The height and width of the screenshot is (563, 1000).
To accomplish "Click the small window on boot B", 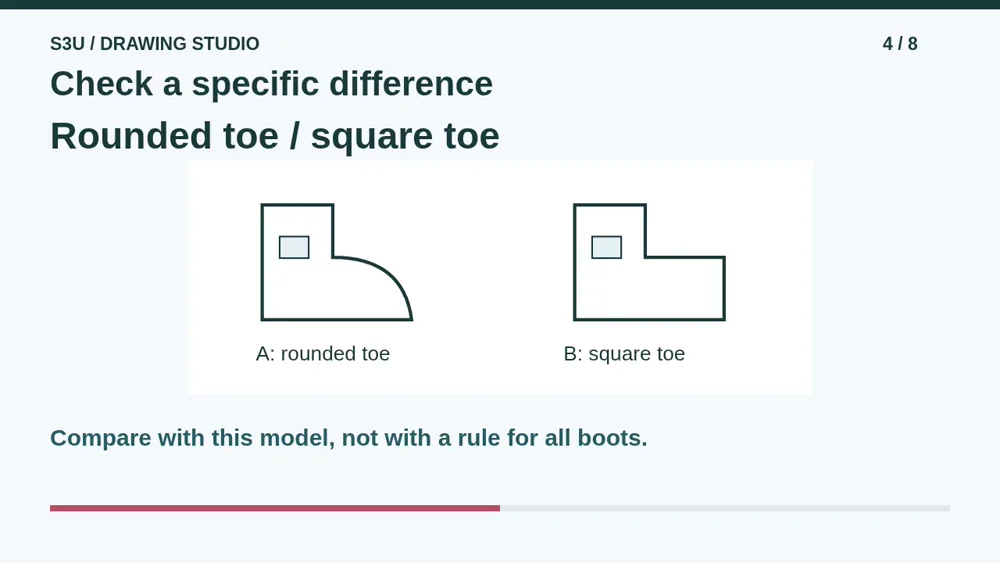I will (x=607, y=247).
